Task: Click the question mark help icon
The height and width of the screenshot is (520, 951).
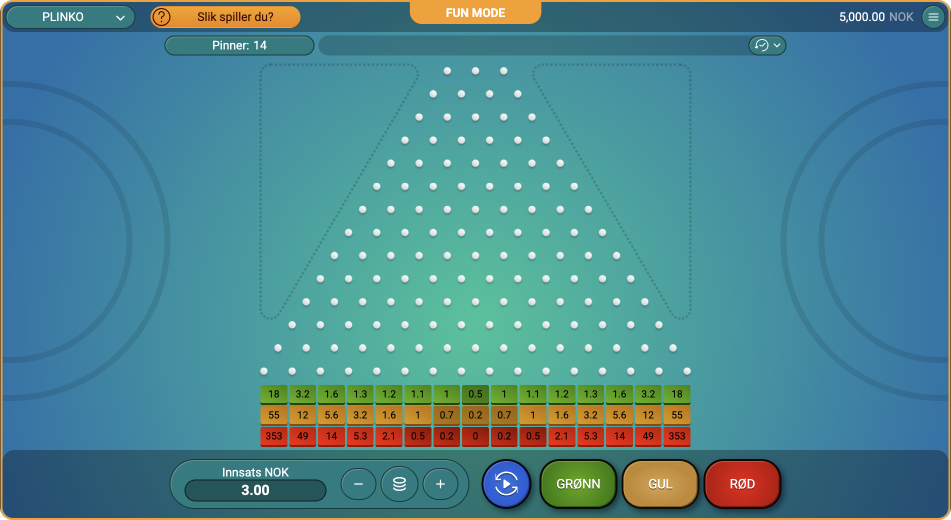Action: (x=161, y=17)
